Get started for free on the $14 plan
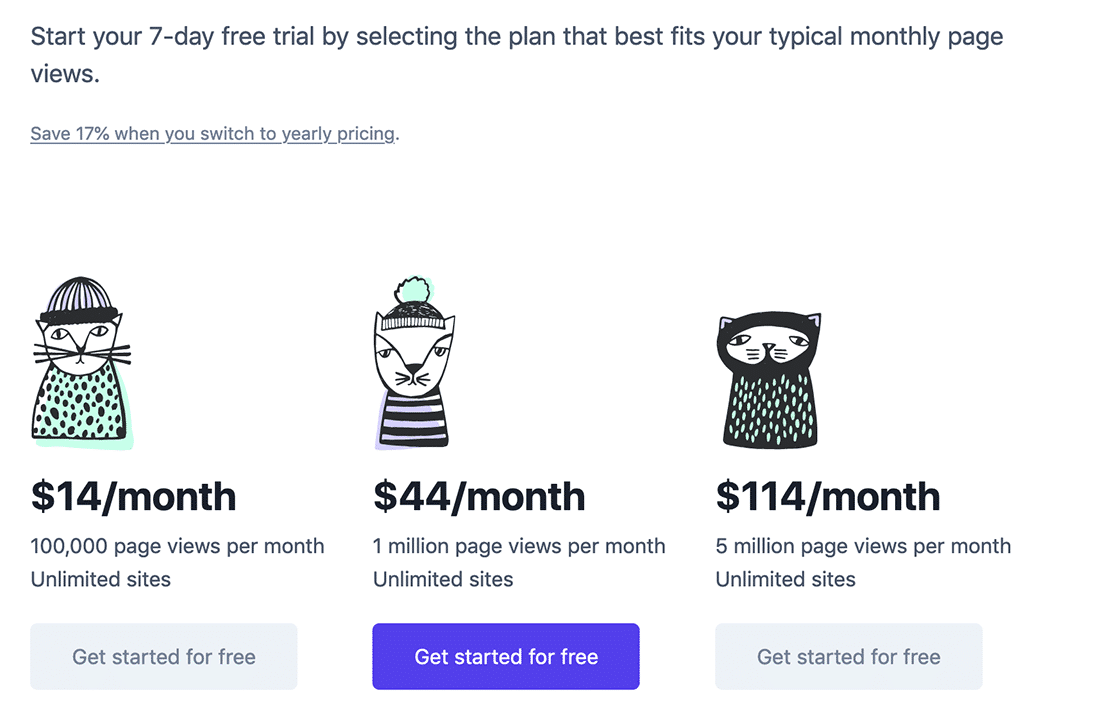 click(163, 656)
